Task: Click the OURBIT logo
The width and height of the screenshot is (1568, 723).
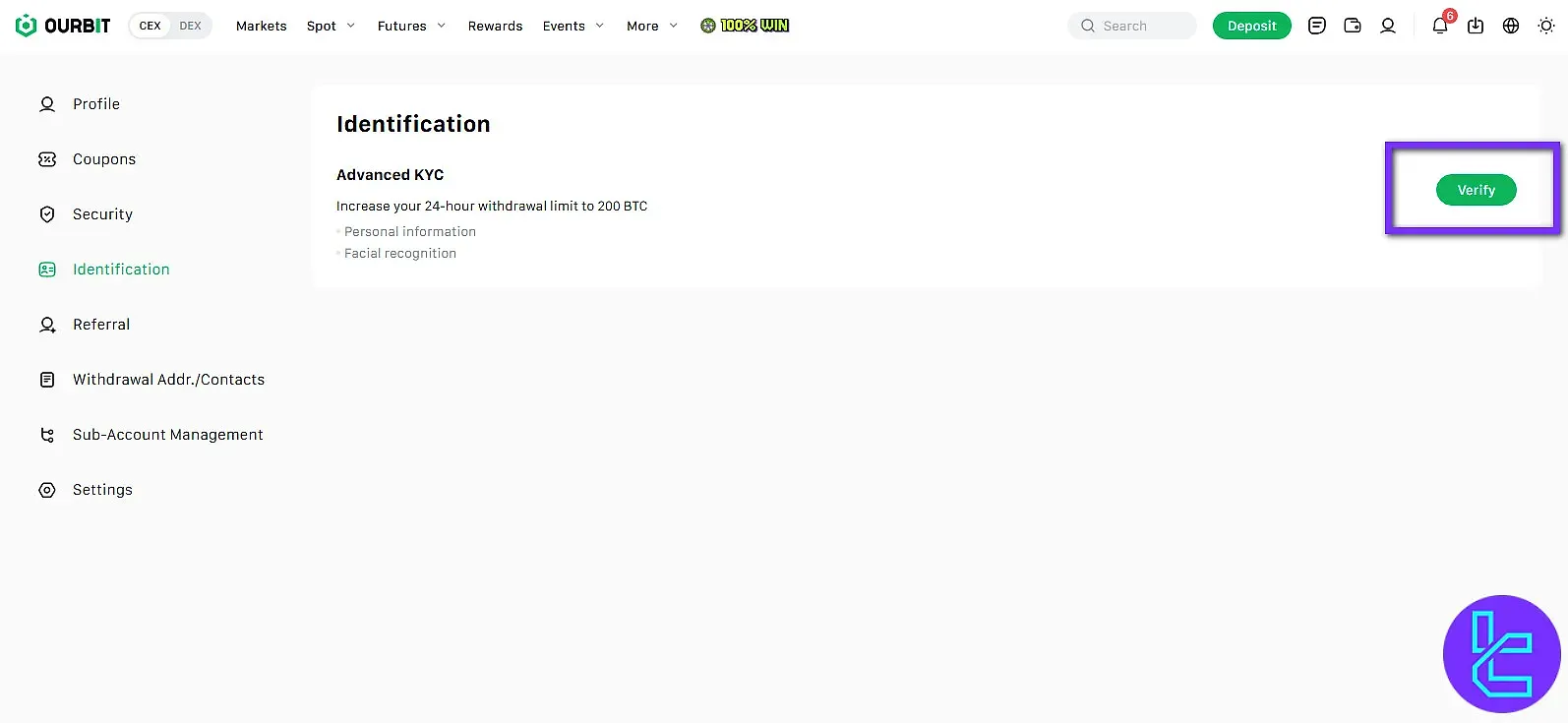Action: coord(64,26)
